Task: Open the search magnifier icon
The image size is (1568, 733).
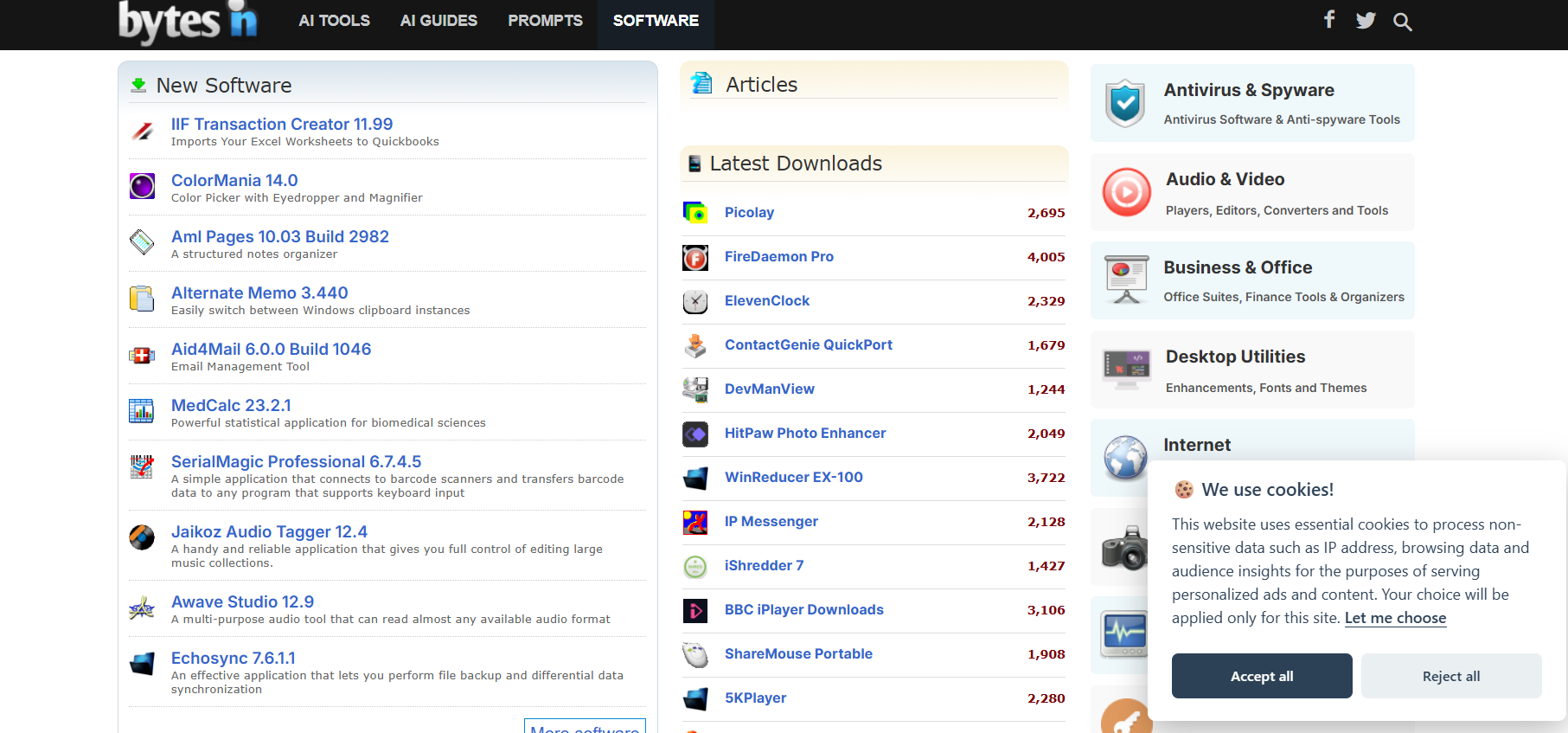Action: (x=1403, y=22)
